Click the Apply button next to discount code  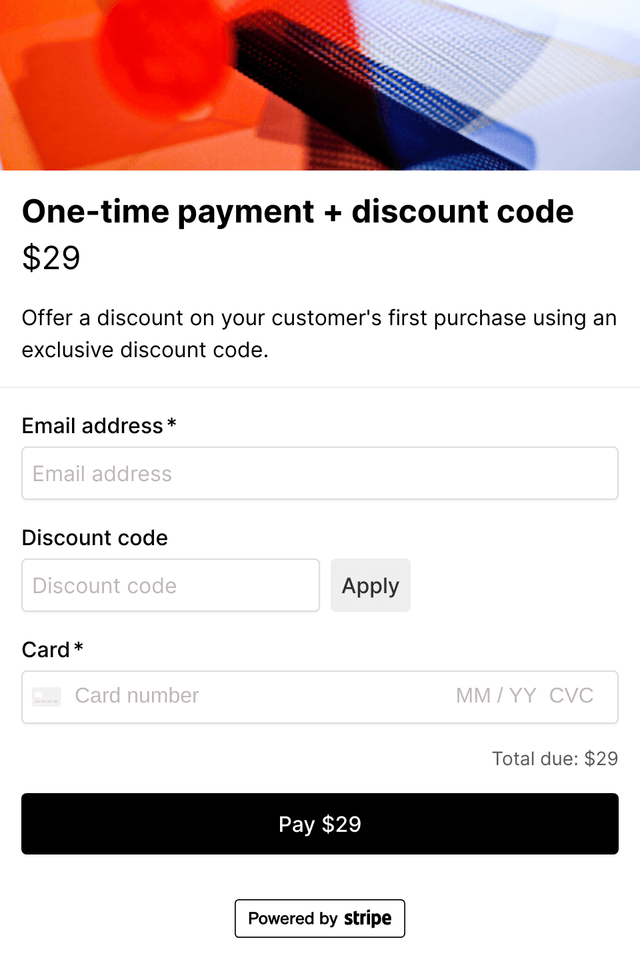(370, 585)
